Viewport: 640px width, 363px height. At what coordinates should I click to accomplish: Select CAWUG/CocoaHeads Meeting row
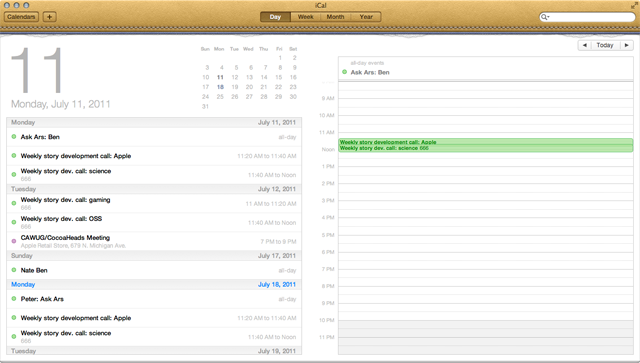(x=154, y=241)
